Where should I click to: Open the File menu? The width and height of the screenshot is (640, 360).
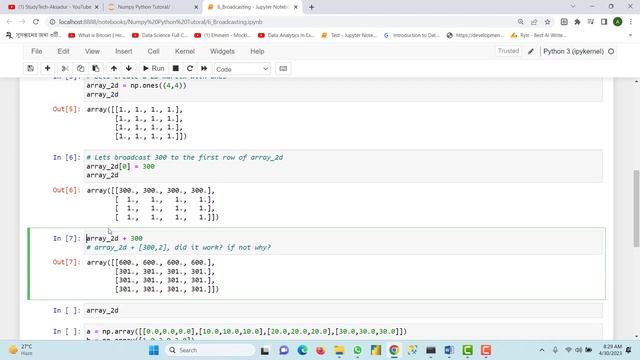(x=36, y=51)
